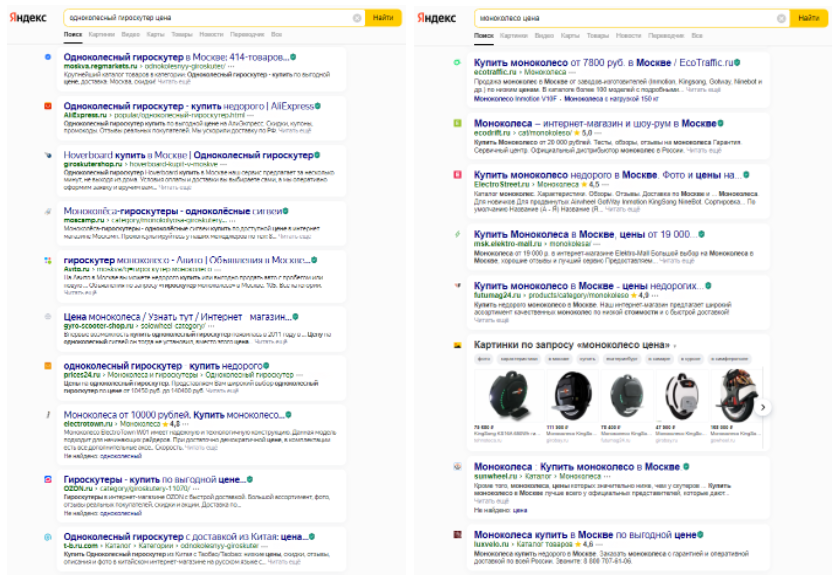This screenshot has width=838, height=579.
Task: Select the Переводчик tab in the right window
Action: (x=666, y=36)
